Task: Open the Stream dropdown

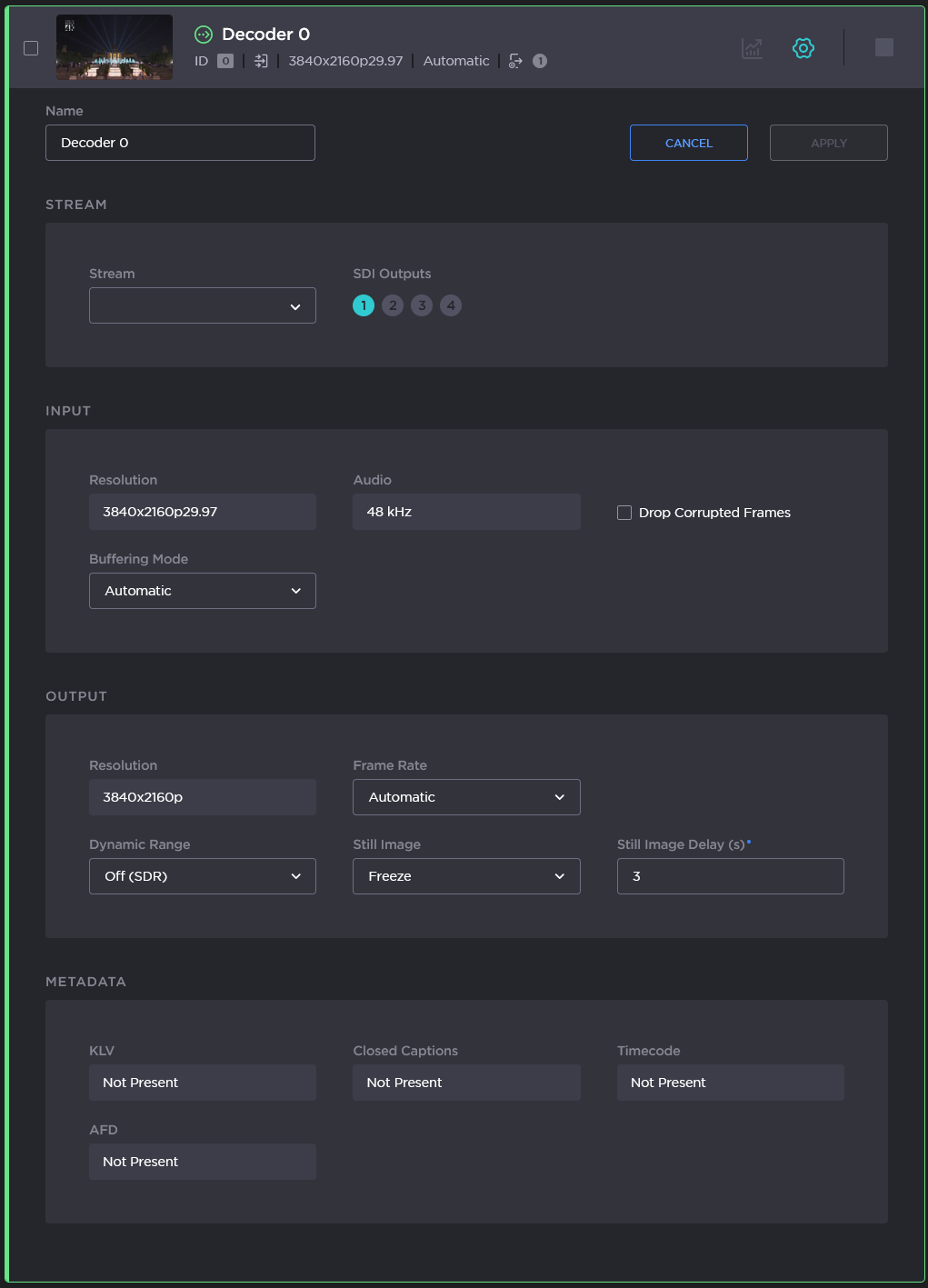Action: pos(203,305)
